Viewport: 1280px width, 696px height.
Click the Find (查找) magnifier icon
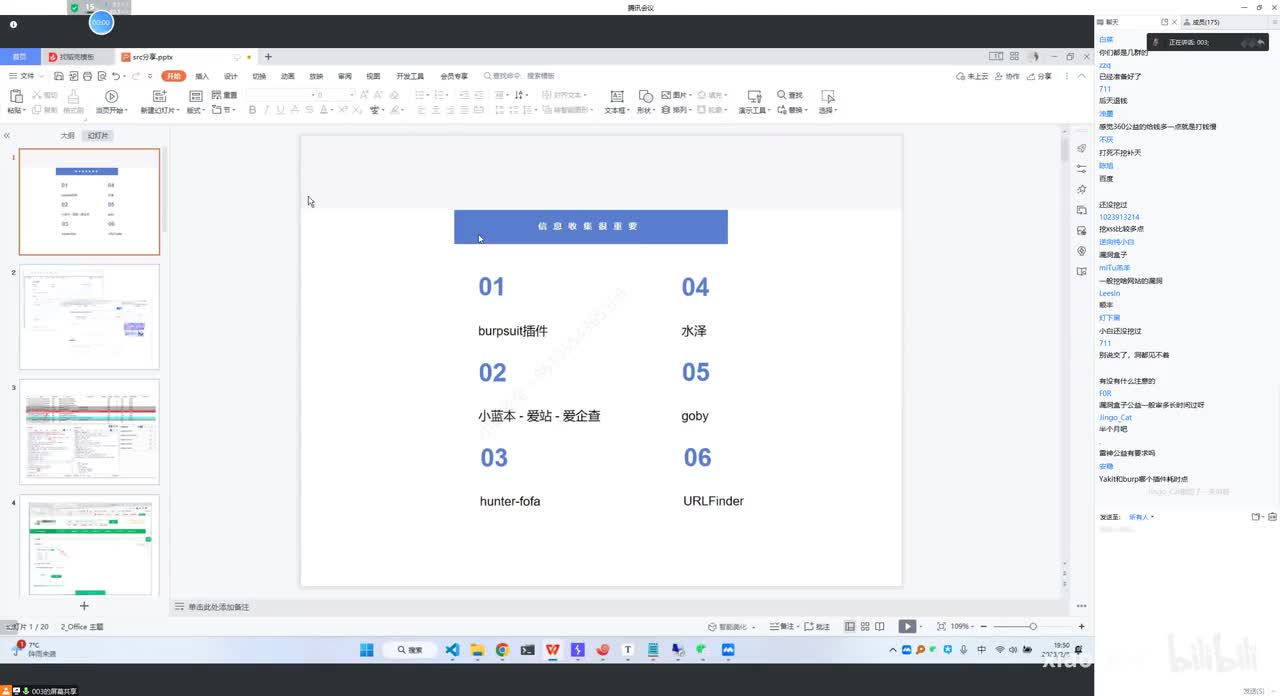782,95
